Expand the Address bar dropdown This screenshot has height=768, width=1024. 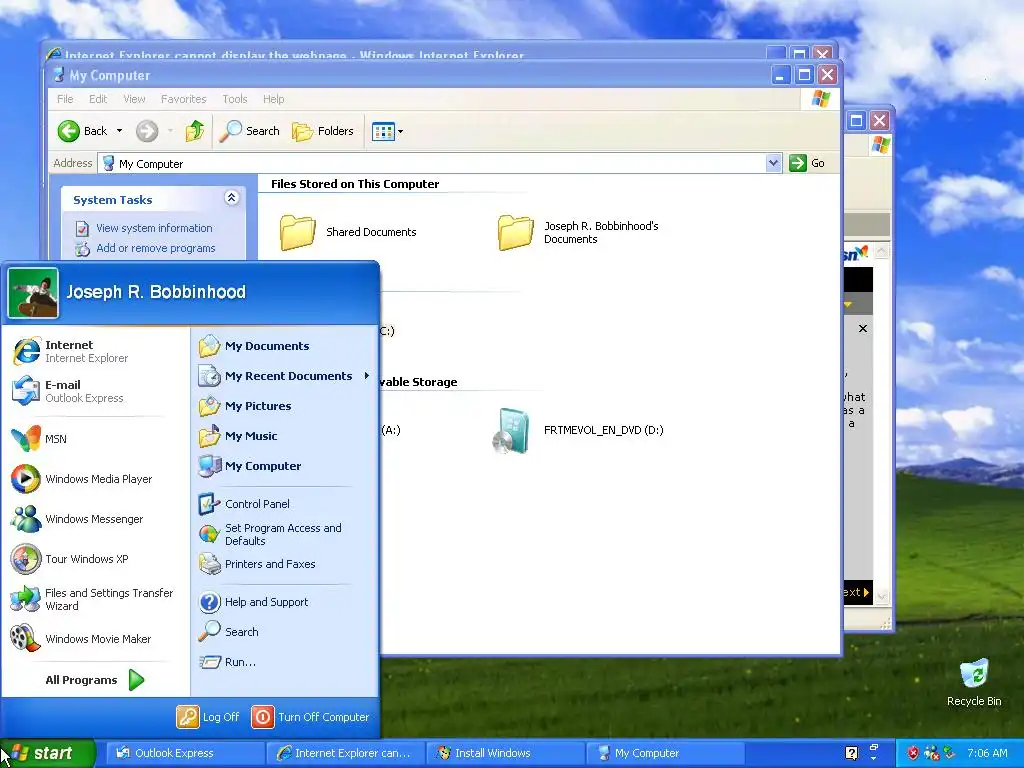pos(773,163)
